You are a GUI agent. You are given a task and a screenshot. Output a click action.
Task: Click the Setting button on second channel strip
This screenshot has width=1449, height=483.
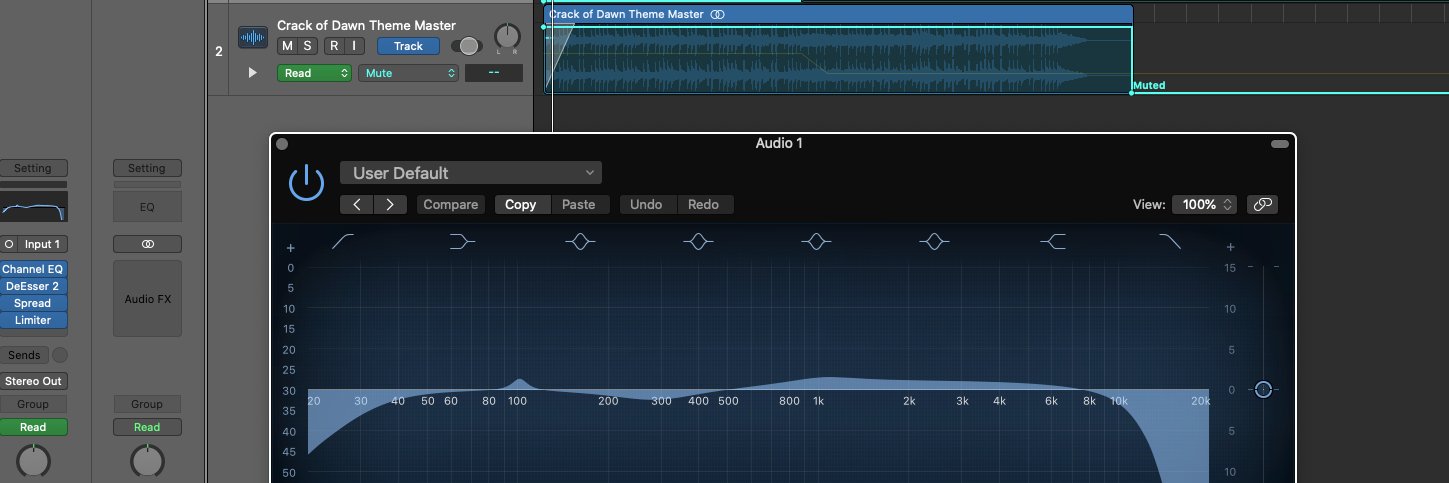click(147, 168)
